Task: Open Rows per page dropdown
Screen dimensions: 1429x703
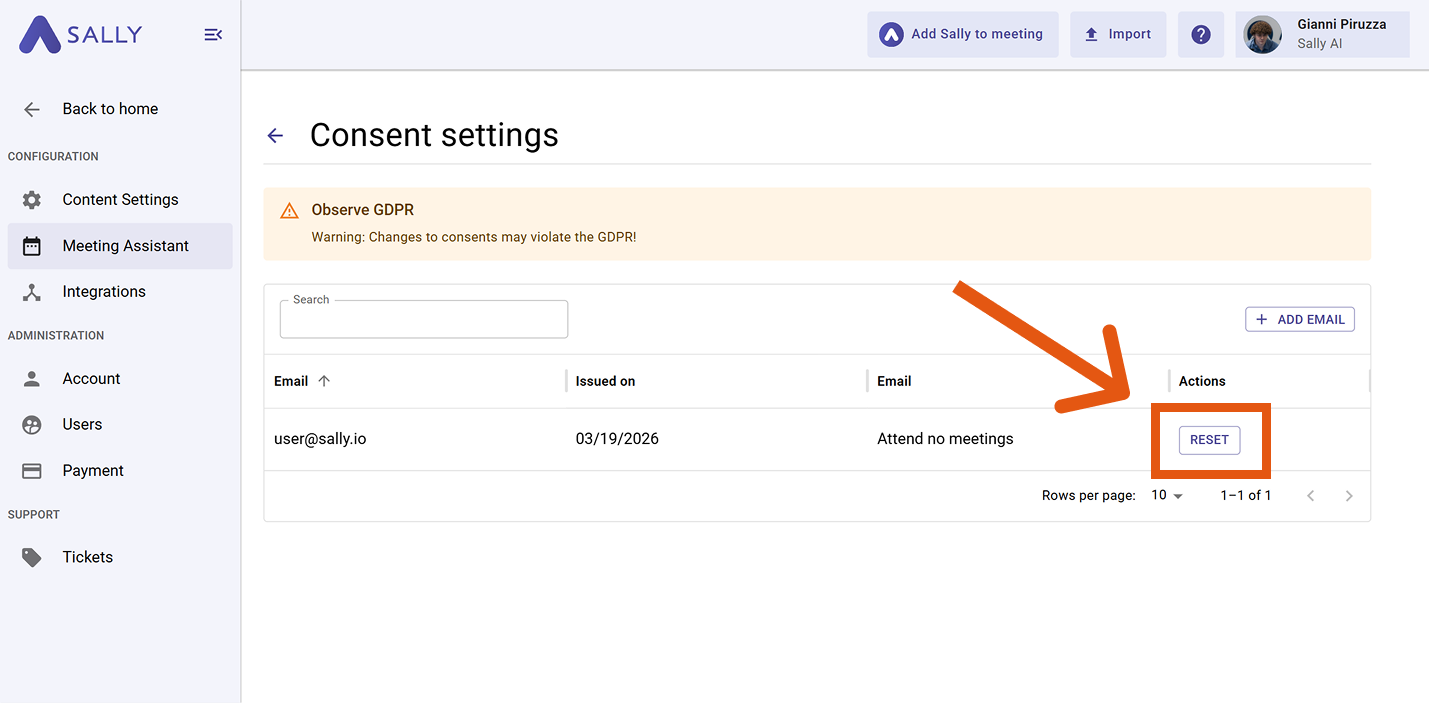Action: coord(1166,496)
